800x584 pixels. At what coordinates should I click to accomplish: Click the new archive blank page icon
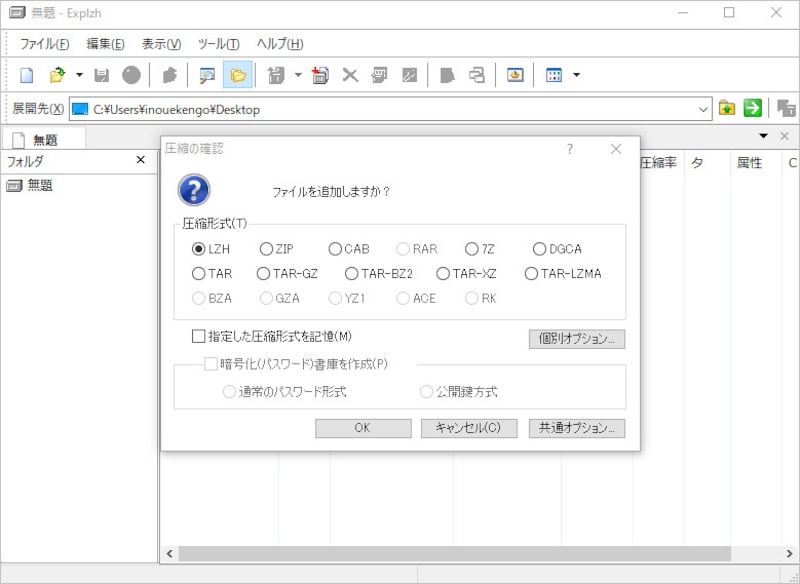pos(27,75)
